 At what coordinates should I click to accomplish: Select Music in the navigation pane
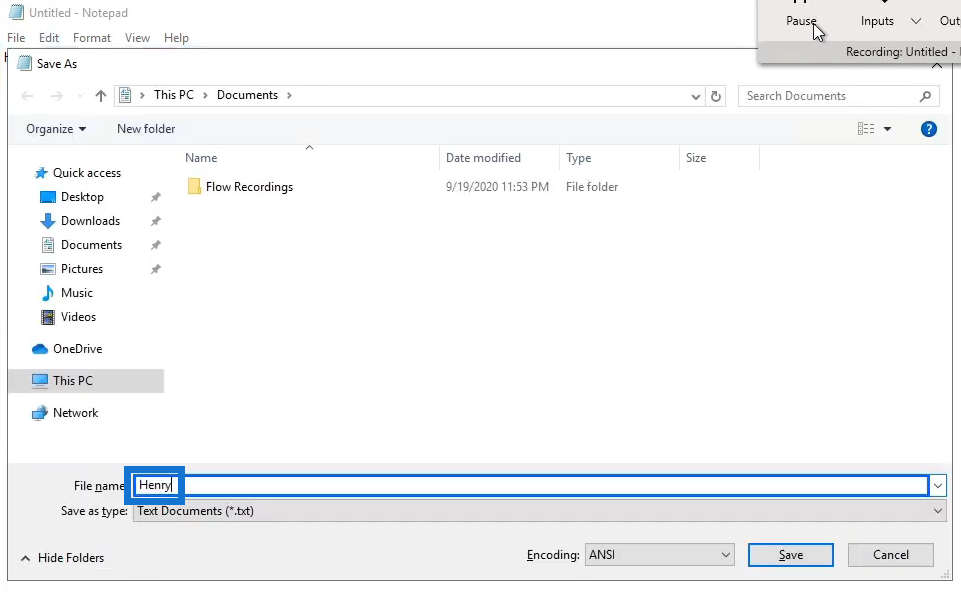(77, 293)
